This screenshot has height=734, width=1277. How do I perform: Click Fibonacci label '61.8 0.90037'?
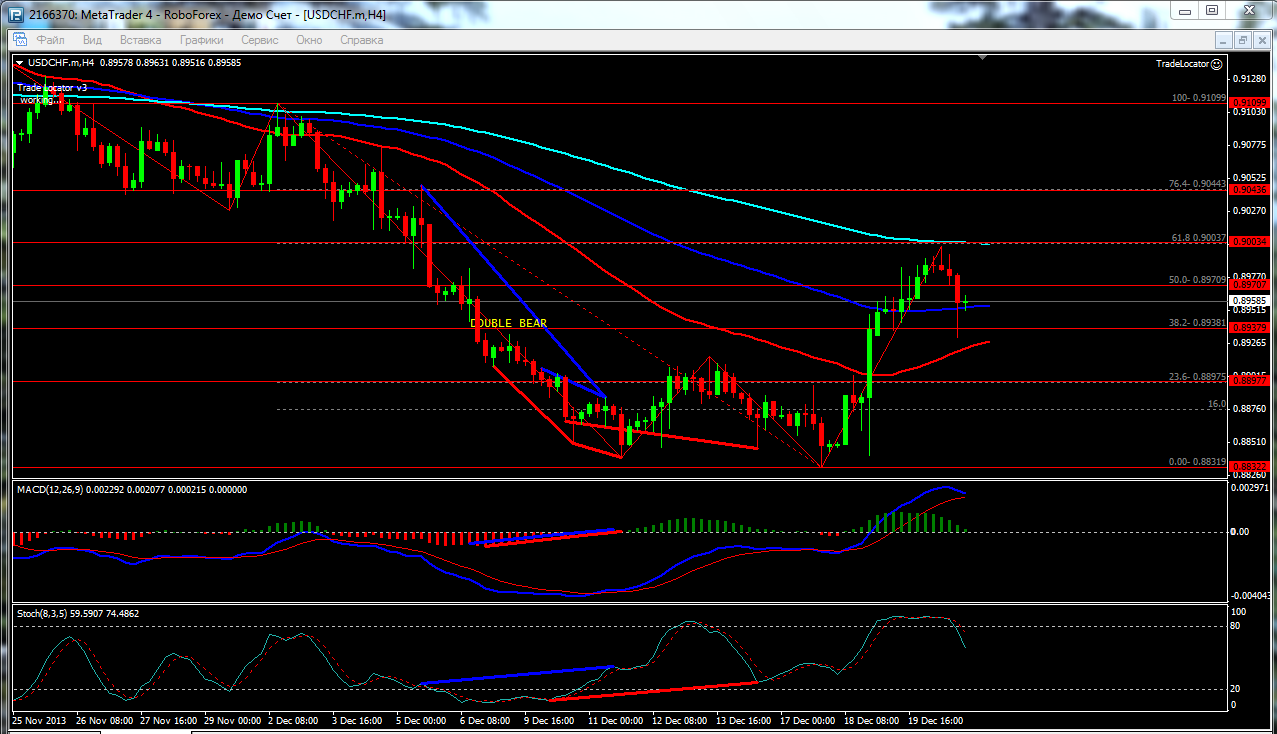point(1199,237)
